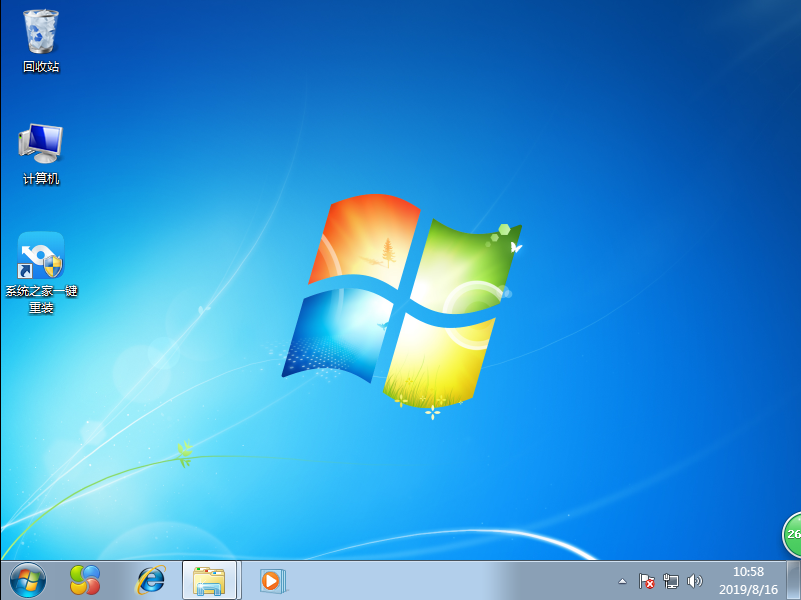Click the network connection tray icon

pos(671,580)
